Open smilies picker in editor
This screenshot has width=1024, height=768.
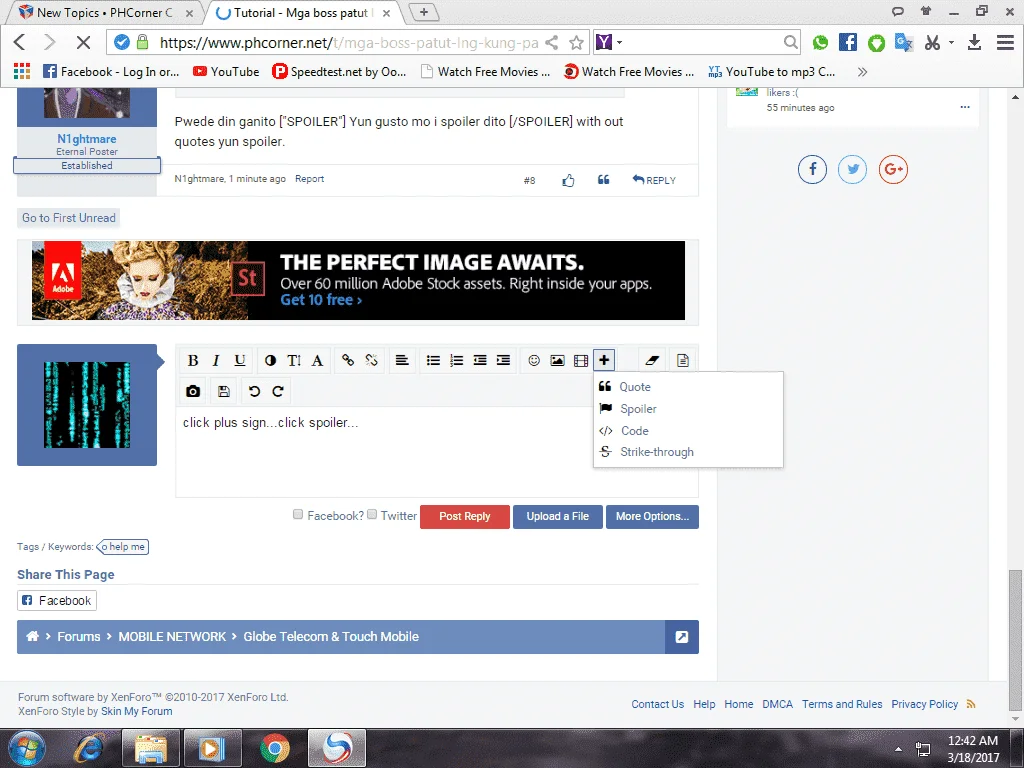click(x=534, y=360)
